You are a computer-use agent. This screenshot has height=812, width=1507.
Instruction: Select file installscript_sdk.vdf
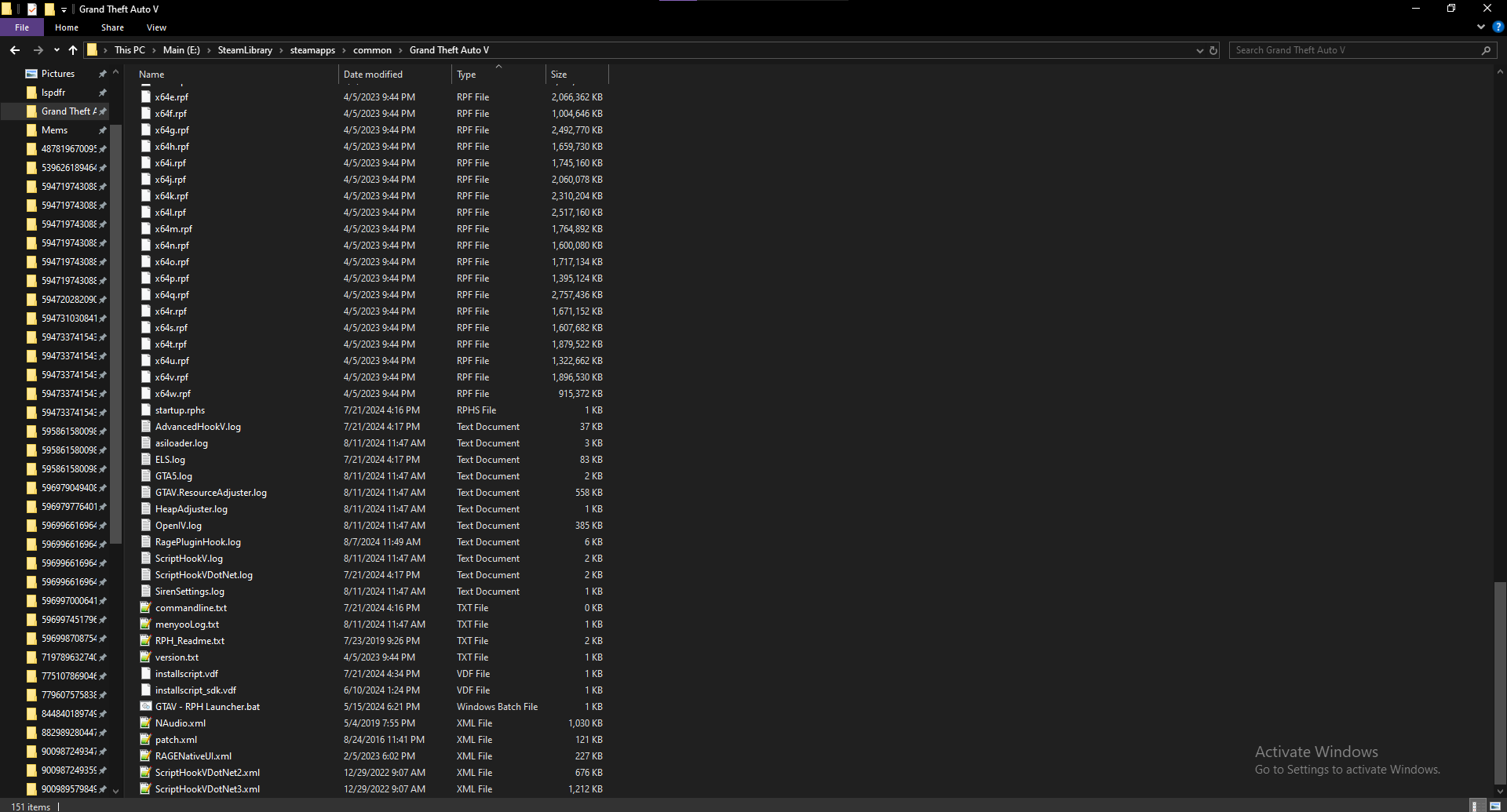[x=195, y=690]
